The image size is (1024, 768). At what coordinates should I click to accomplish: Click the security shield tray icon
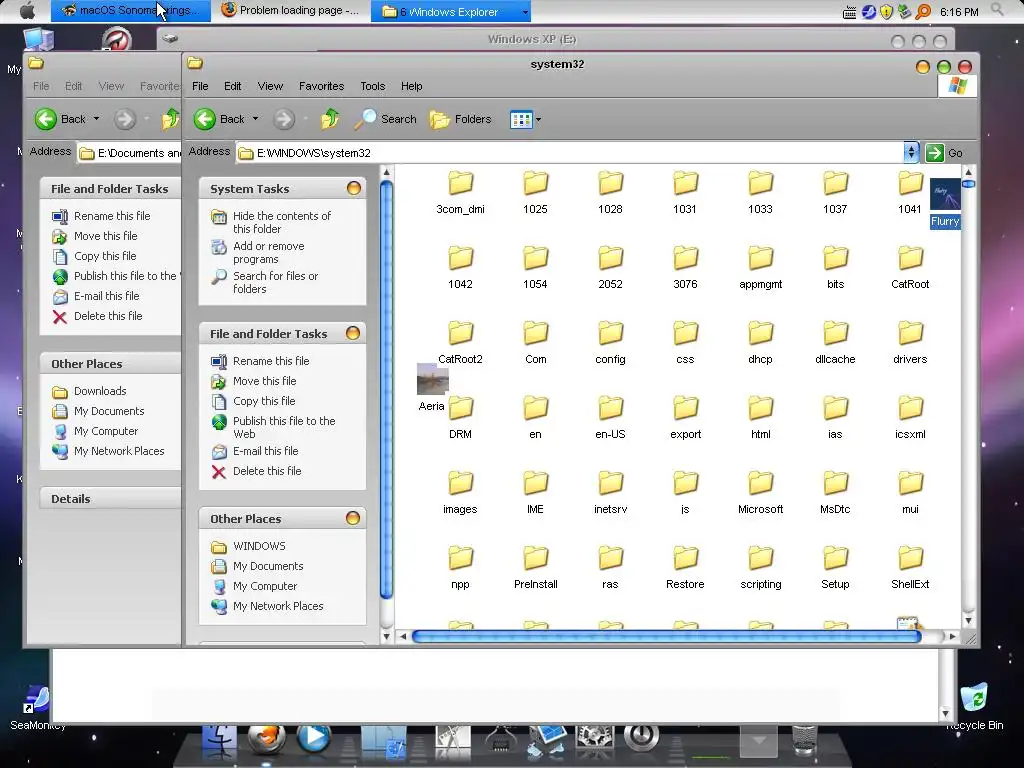tap(886, 12)
